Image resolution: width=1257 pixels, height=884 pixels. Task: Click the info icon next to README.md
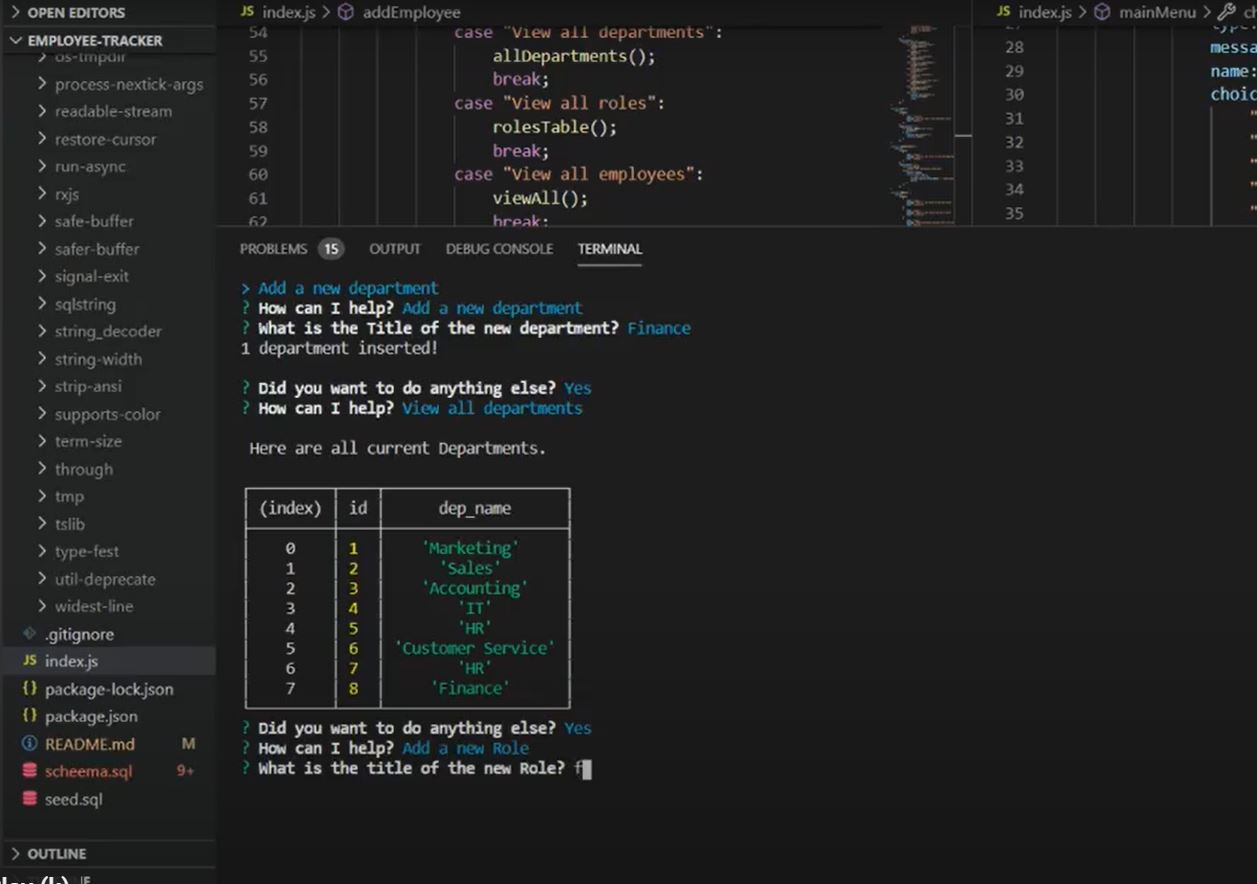click(x=29, y=744)
